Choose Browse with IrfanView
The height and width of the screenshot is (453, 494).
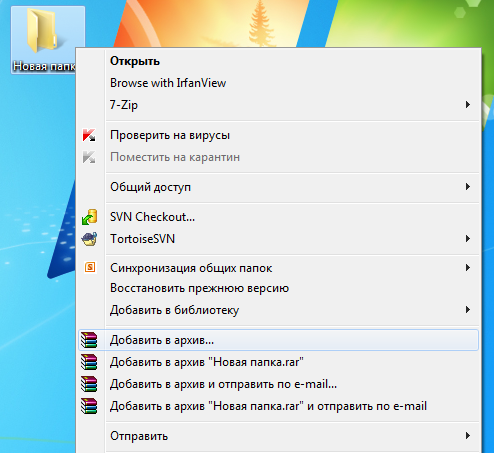click(168, 83)
